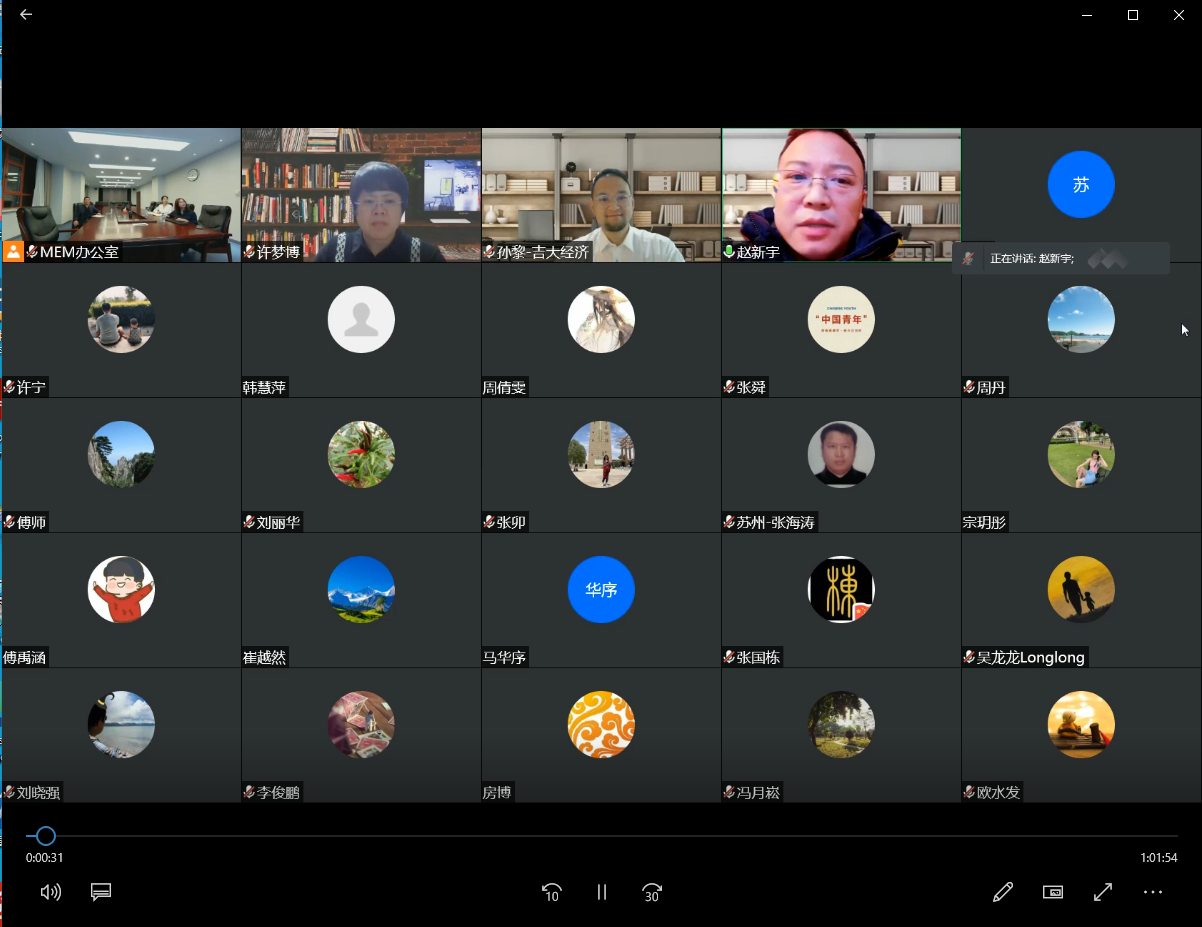Pause the video playback
The width and height of the screenshot is (1202, 927).
[x=602, y=892]
